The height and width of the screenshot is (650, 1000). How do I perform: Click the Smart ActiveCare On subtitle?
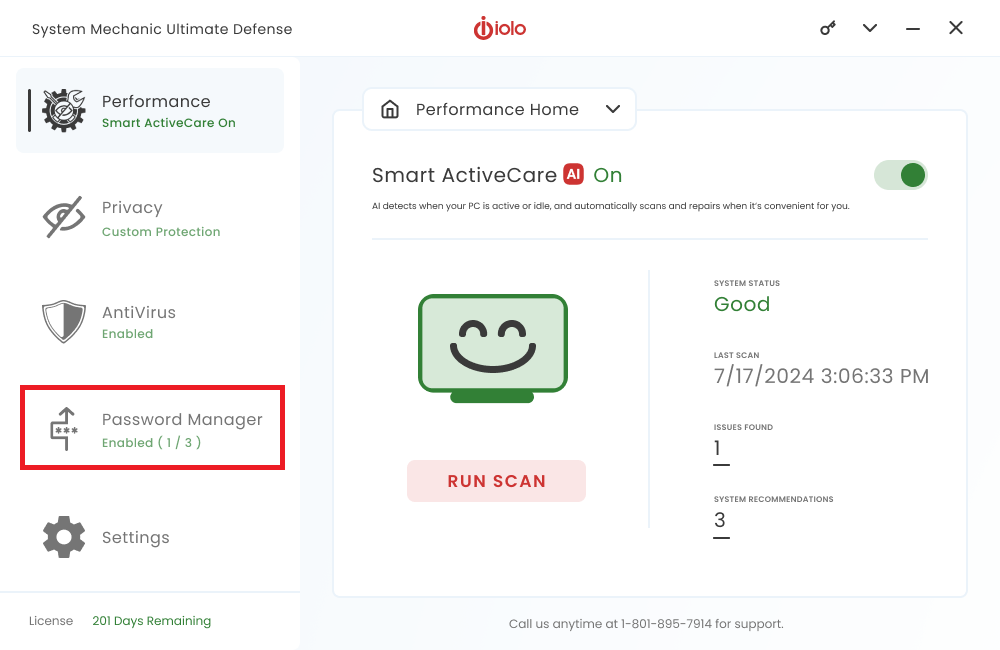click(169, 123)
